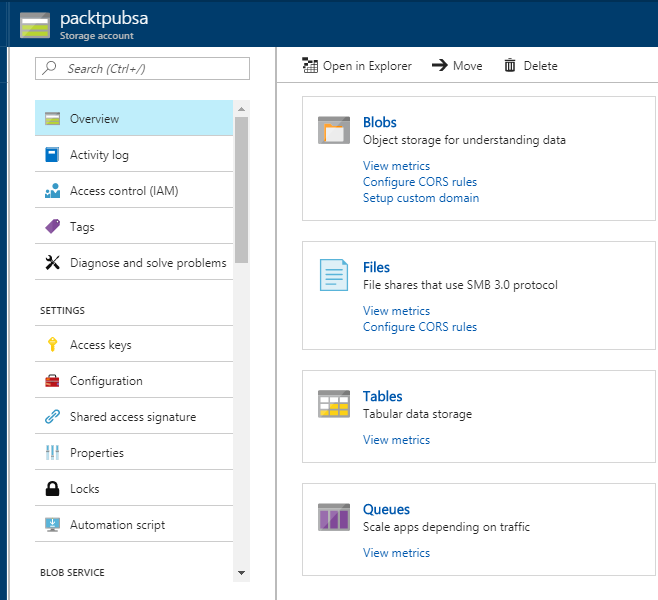The width and height of the screenshot is (658, 600).
Task: Select Activity log in the sidebar
Action: pyautogui.click(x=99, y=155)
